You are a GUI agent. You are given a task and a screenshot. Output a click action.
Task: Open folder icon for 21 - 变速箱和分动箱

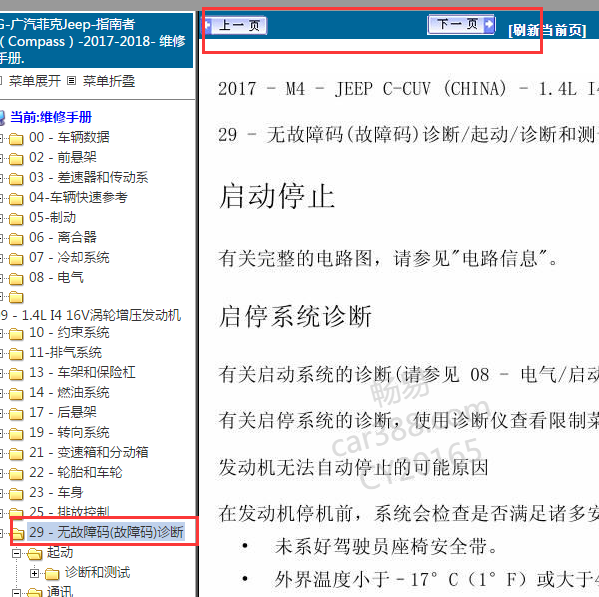pyautogui.click(x=16, y=453)
